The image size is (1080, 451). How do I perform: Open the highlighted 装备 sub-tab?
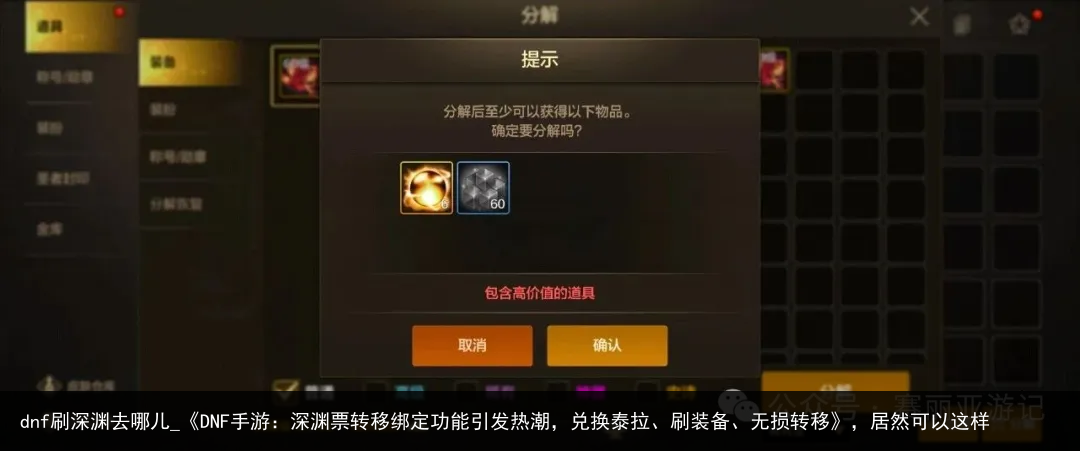(189, 63)
